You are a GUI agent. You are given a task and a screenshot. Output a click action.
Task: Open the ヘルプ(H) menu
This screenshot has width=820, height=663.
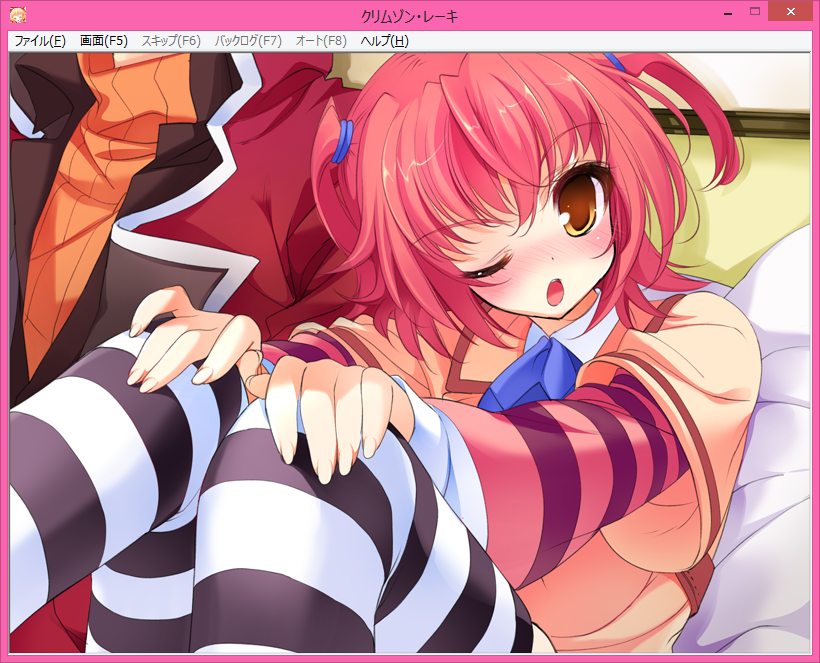[x=384, y=41]
